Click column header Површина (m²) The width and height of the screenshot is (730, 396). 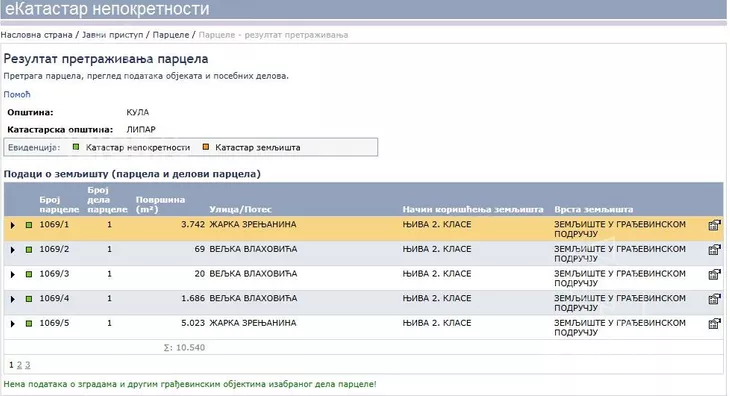point(160,204)
